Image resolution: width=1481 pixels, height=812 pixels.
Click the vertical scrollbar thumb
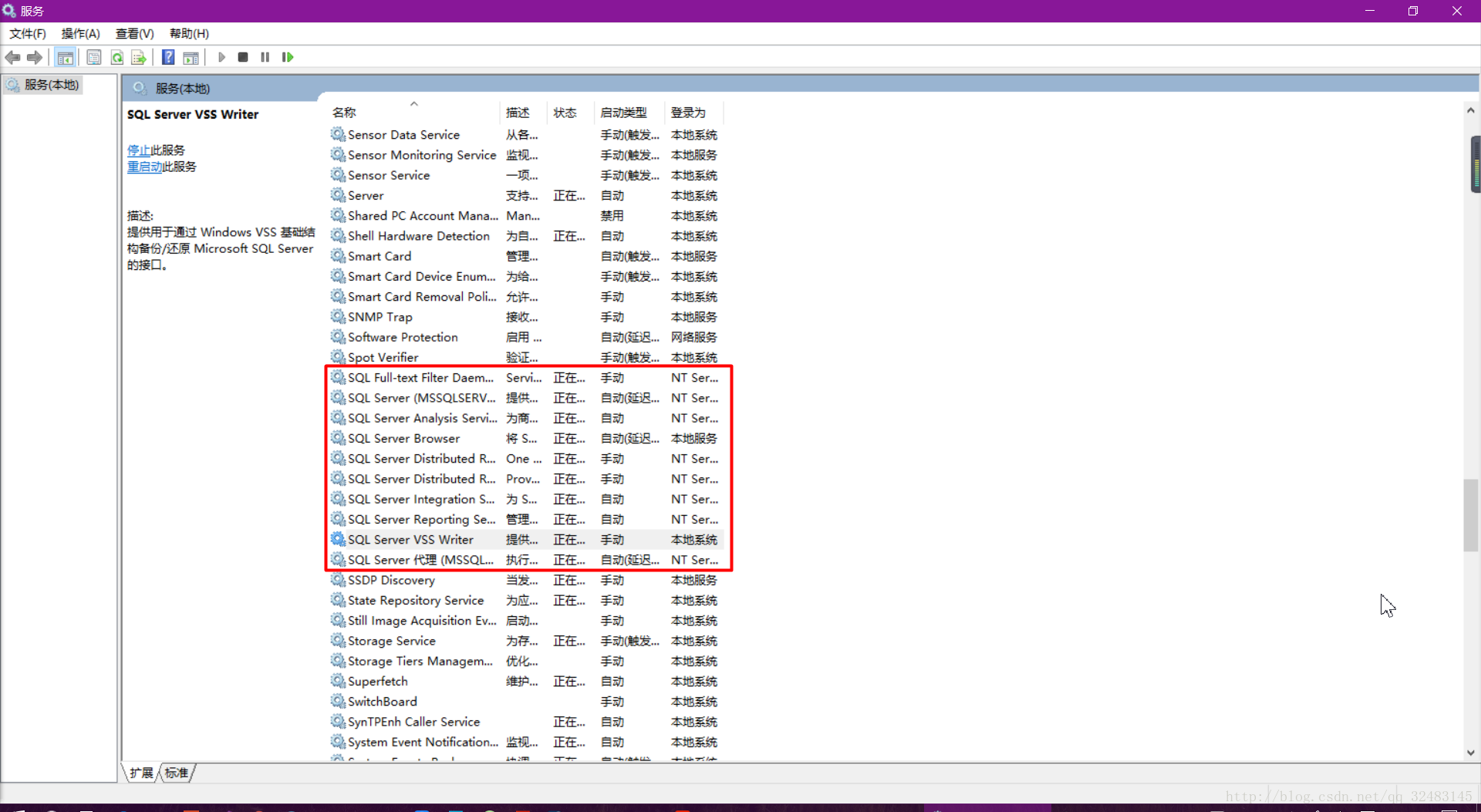pos(1471,515)
